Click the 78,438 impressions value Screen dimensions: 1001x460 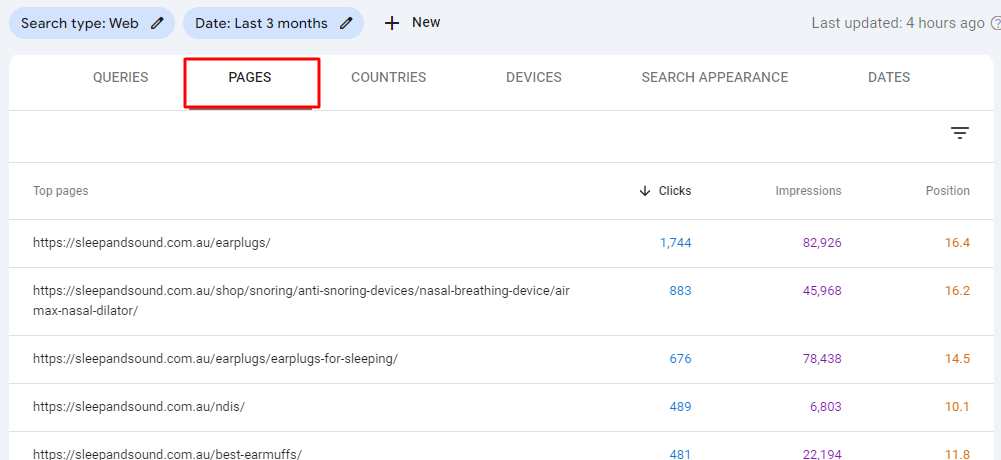pos(822,359)
